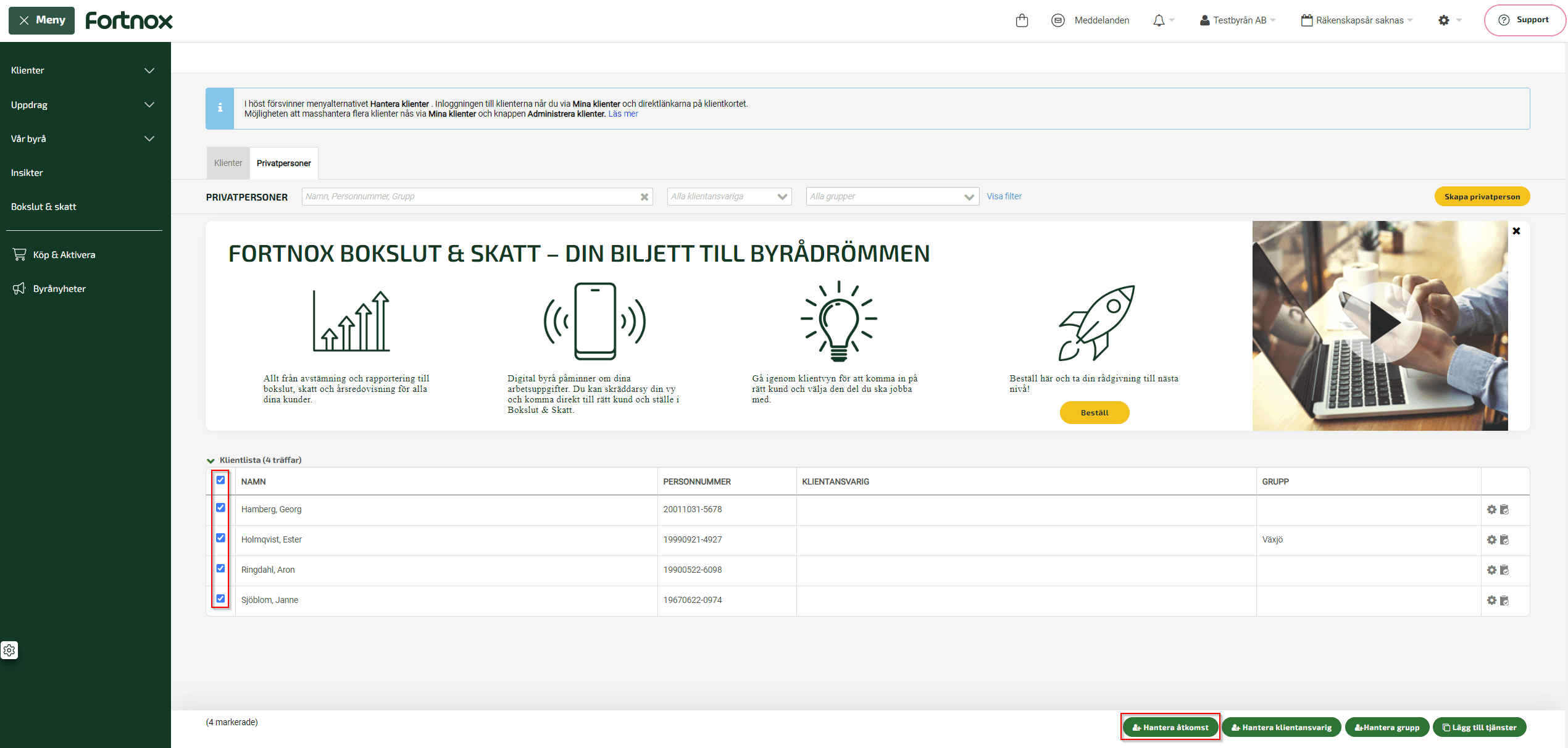The width and height of the screenshot is (1568, 748).
Task: Click the Växjö group cell
Action: click(x=1272, y=540)
